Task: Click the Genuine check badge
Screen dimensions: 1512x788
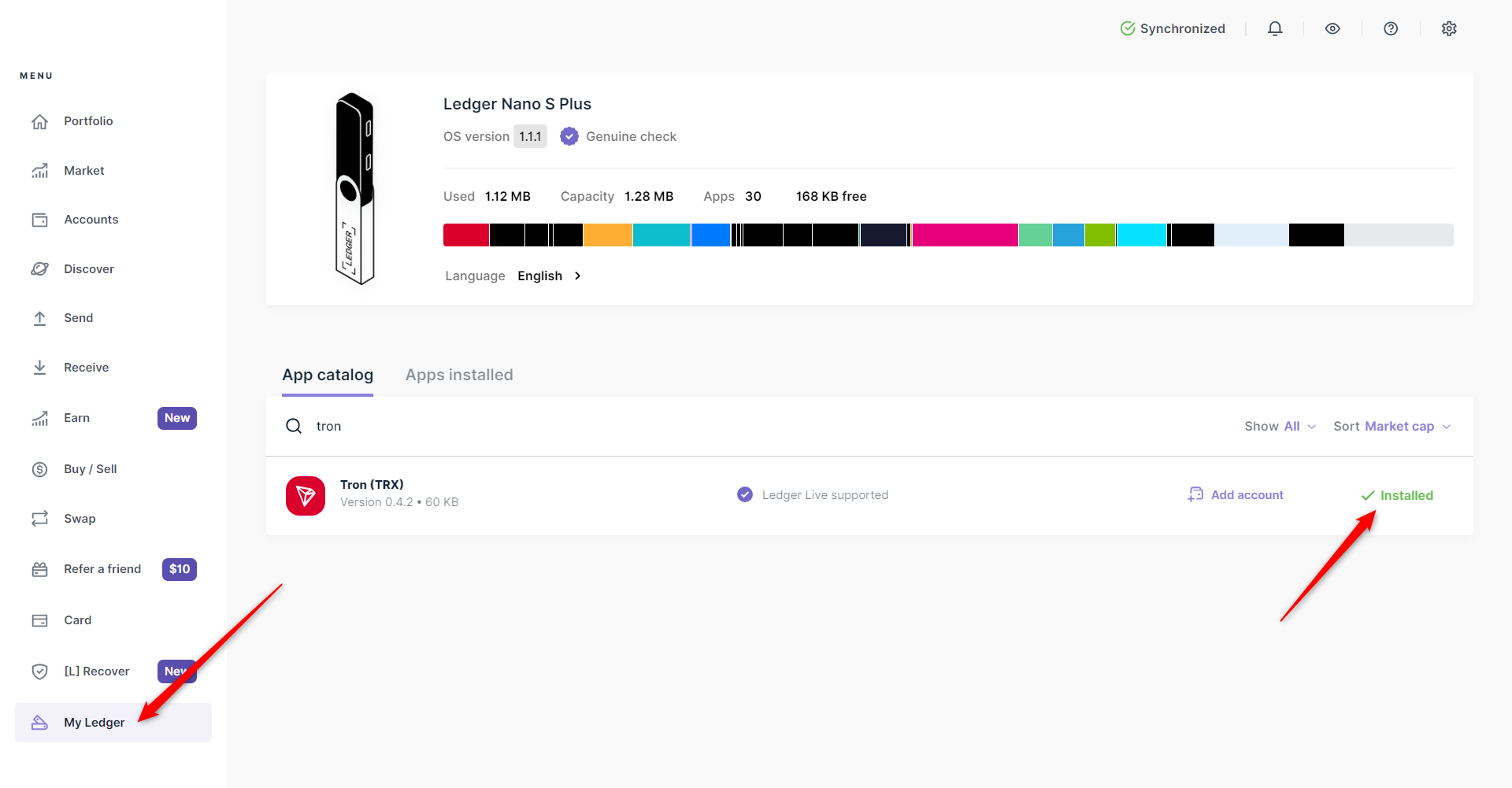Action: pyautogui.click(x=619, y=136)
